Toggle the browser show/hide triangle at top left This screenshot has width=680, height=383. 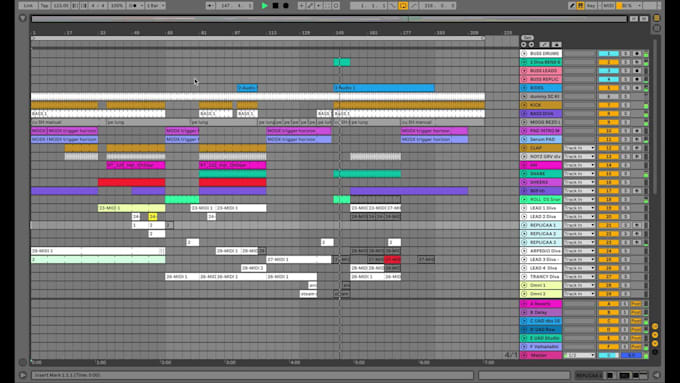tap(23, 19)
